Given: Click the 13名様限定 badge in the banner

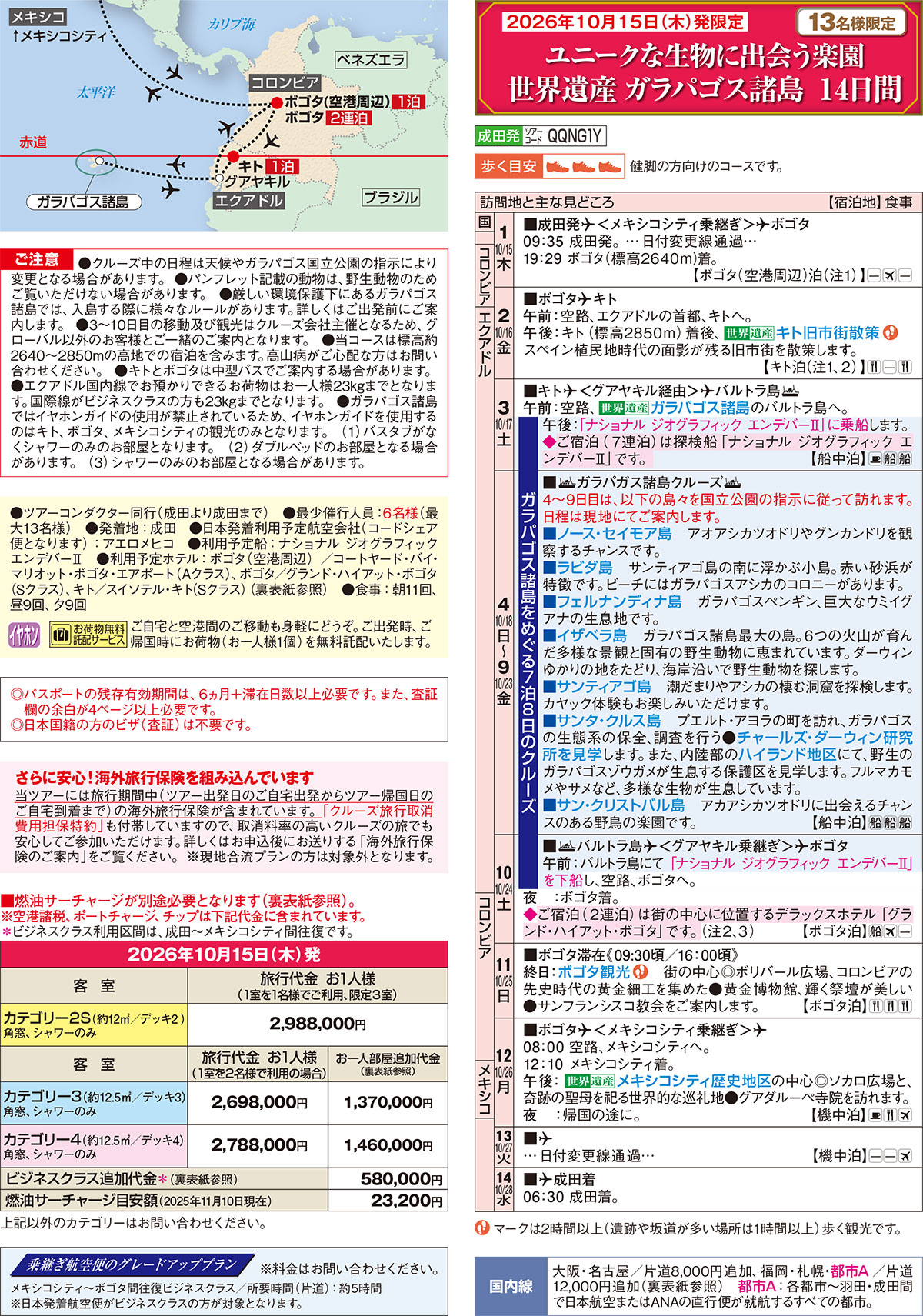Looking at the screenshot, I should click(851, 22).
